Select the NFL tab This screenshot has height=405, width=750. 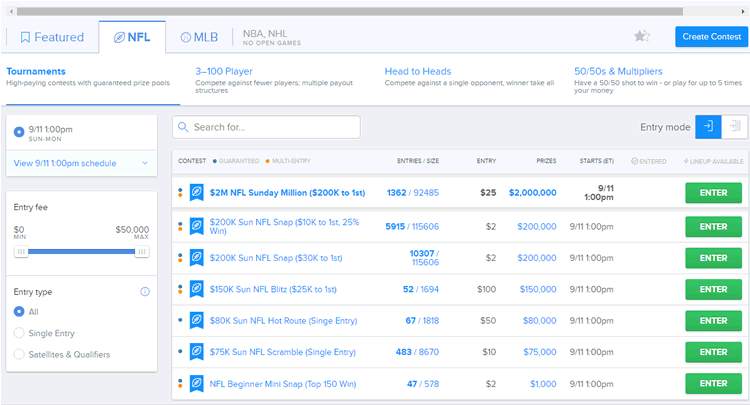point(132,37)
